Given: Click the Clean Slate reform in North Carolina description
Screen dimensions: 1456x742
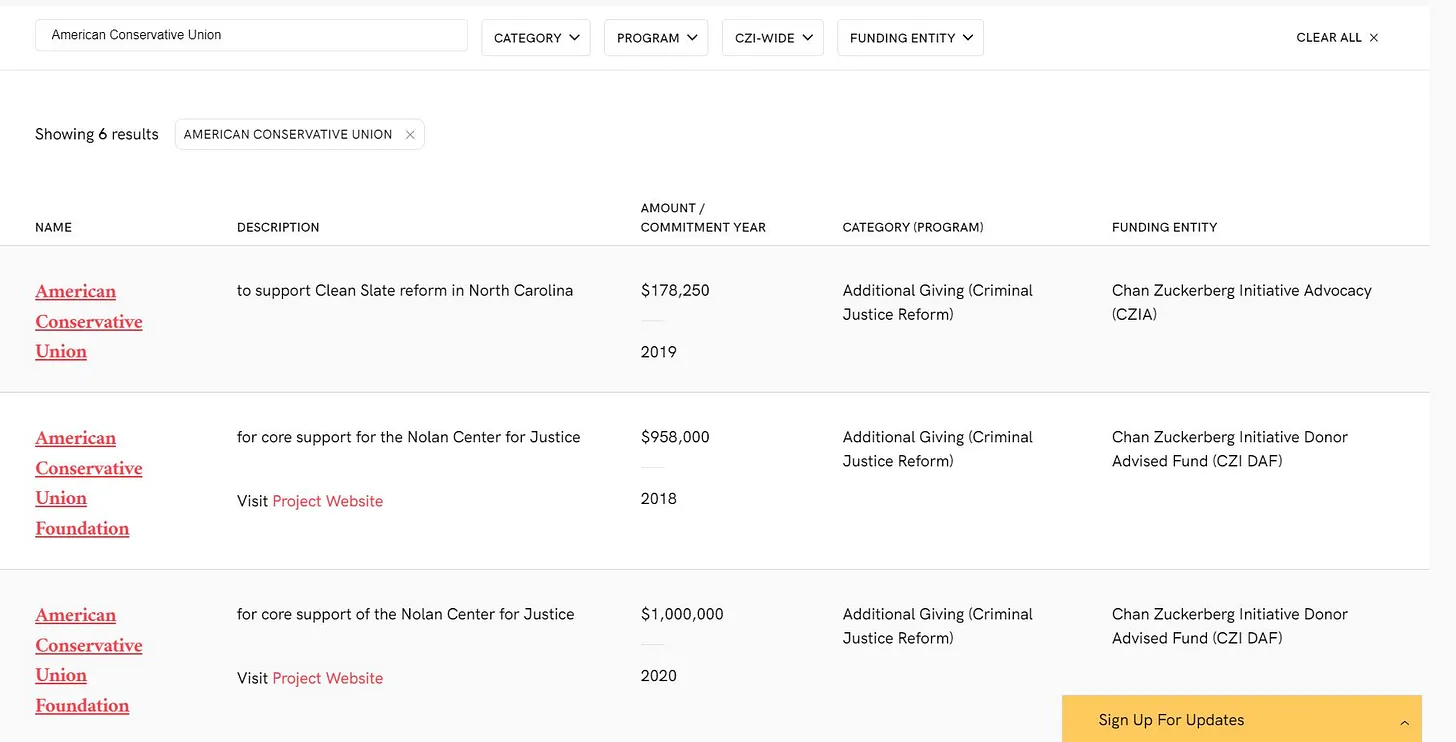Looking at the screenshot, I should [x=405, y=291].
